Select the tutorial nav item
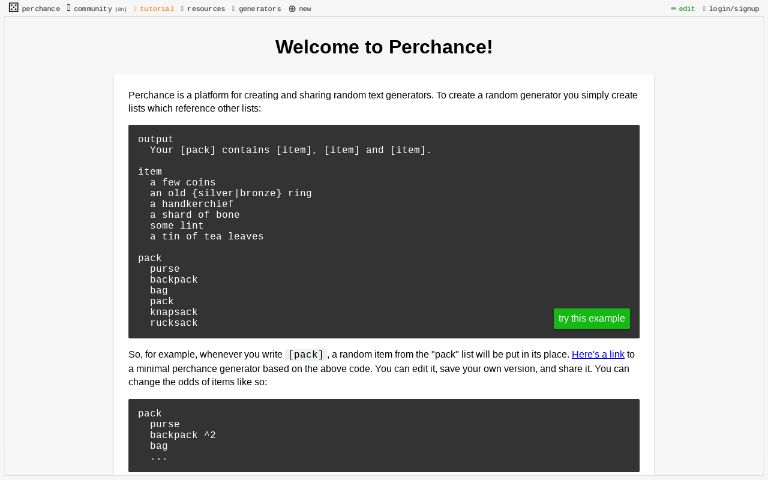 [x=156, y=9]
